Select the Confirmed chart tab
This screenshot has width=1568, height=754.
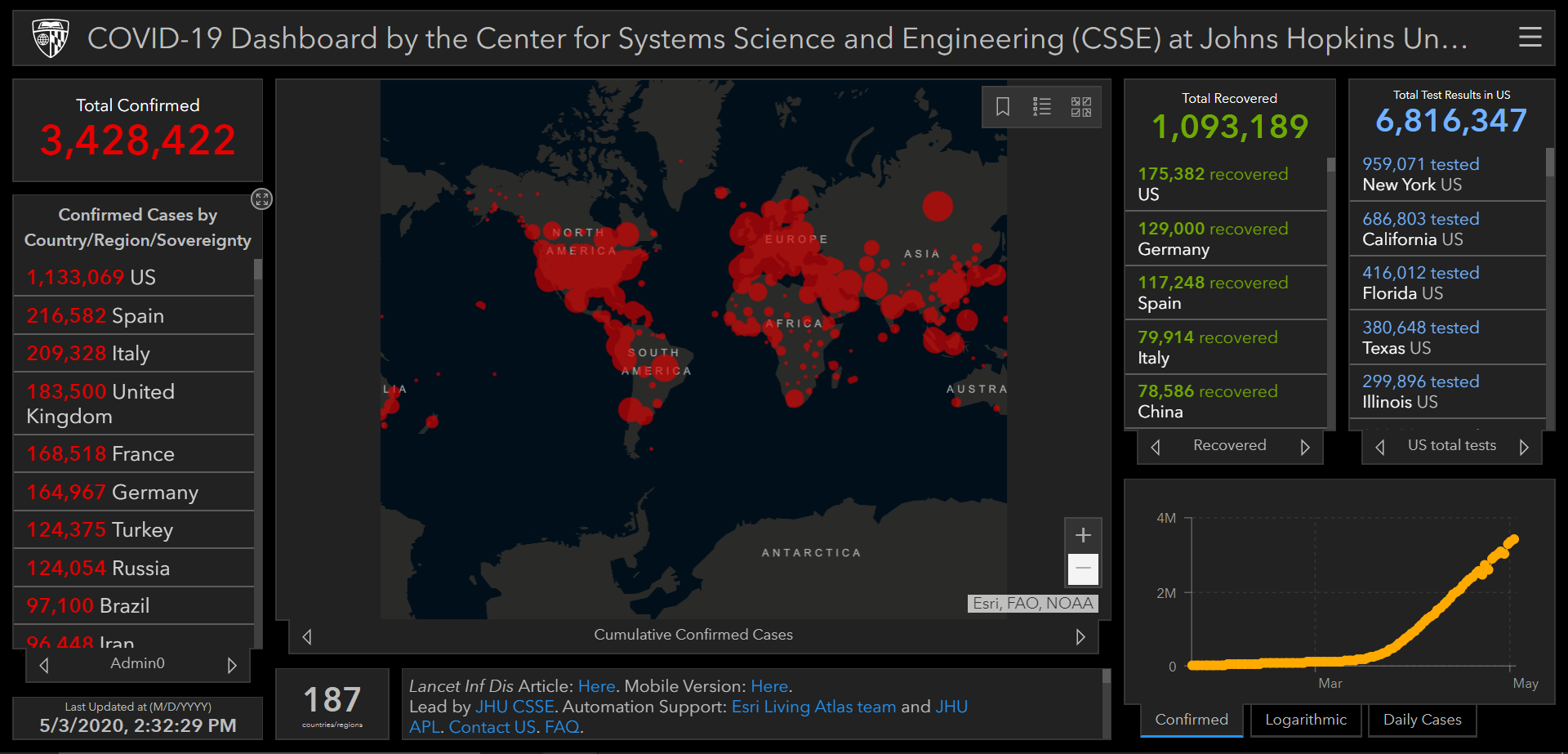1192,720
